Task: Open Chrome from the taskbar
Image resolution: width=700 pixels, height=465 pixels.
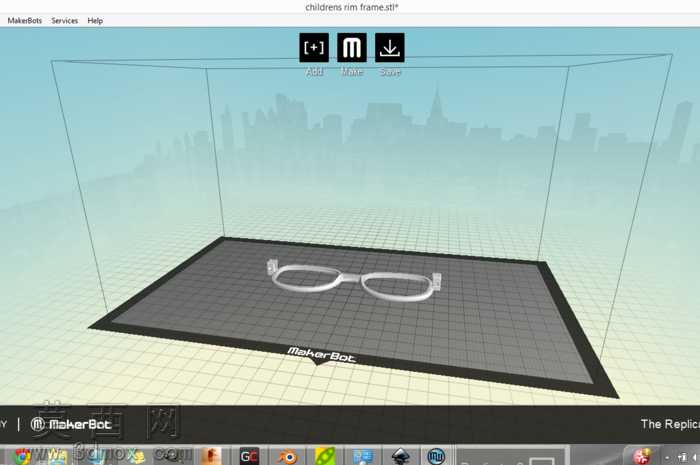Action: (x=22, y=456)
